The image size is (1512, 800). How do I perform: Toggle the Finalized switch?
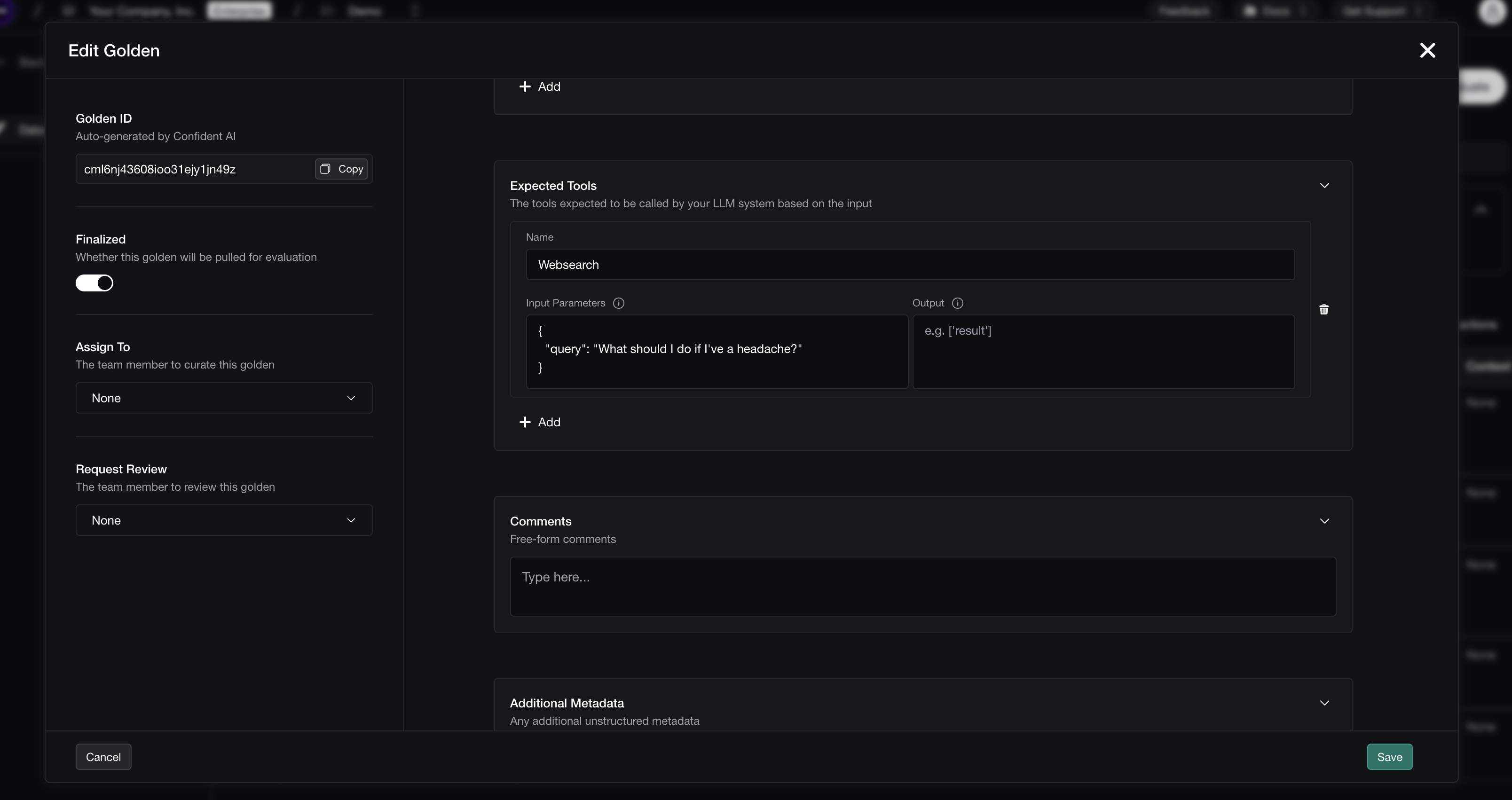[94, 283]
